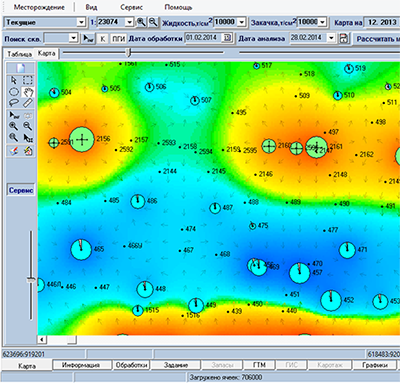400x383 pixels.
Task: Choose the rectangular dashed selection tool
Action: pyautogui.click(x=28, y=80)
